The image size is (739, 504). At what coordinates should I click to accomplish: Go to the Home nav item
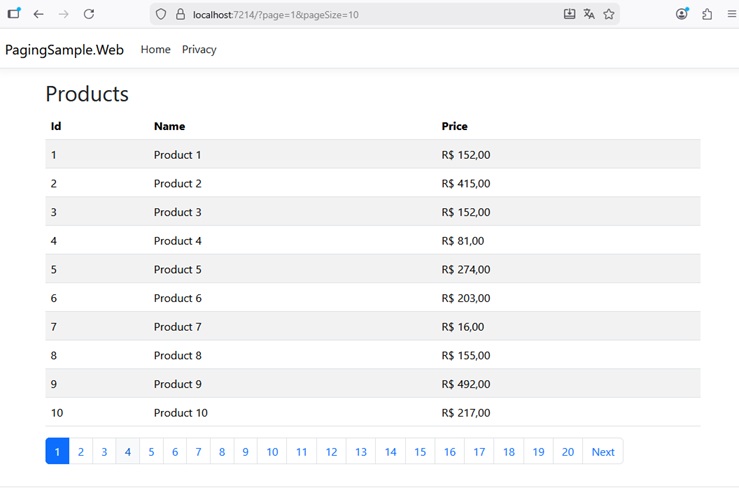coord(155,49)
